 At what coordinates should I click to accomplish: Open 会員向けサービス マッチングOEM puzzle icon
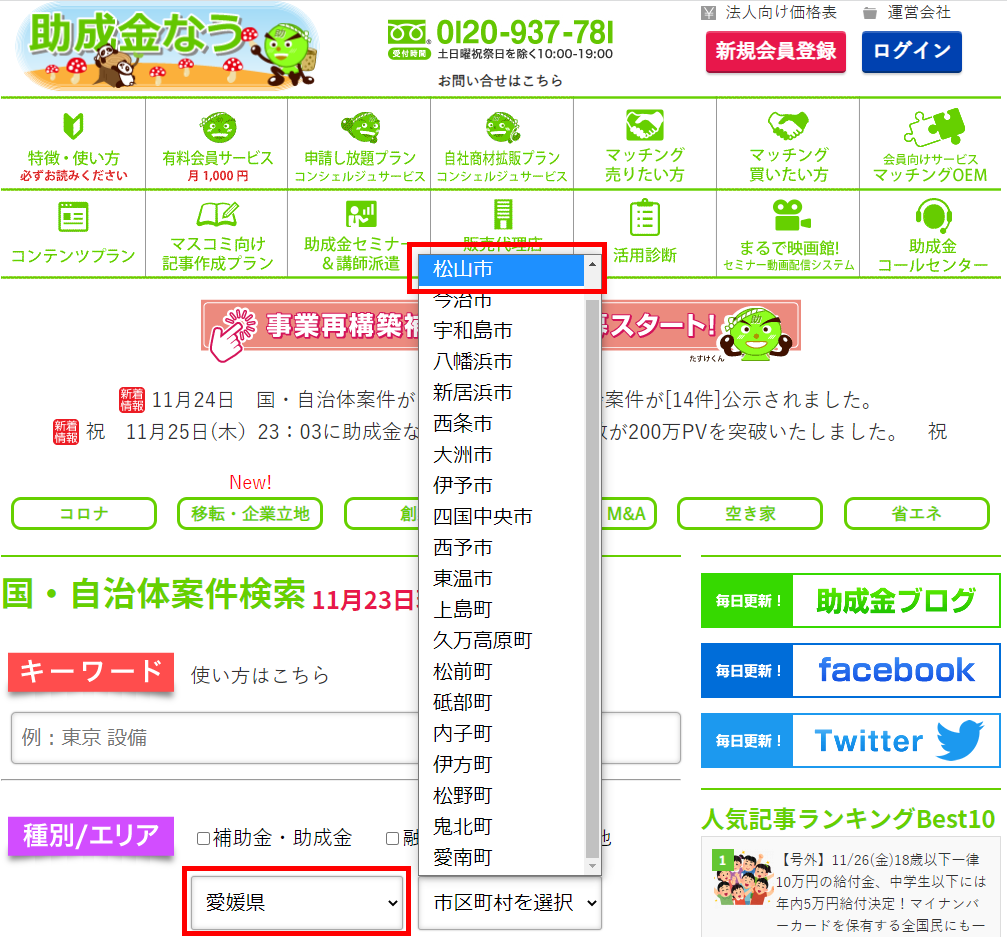(x=928, y=128)
